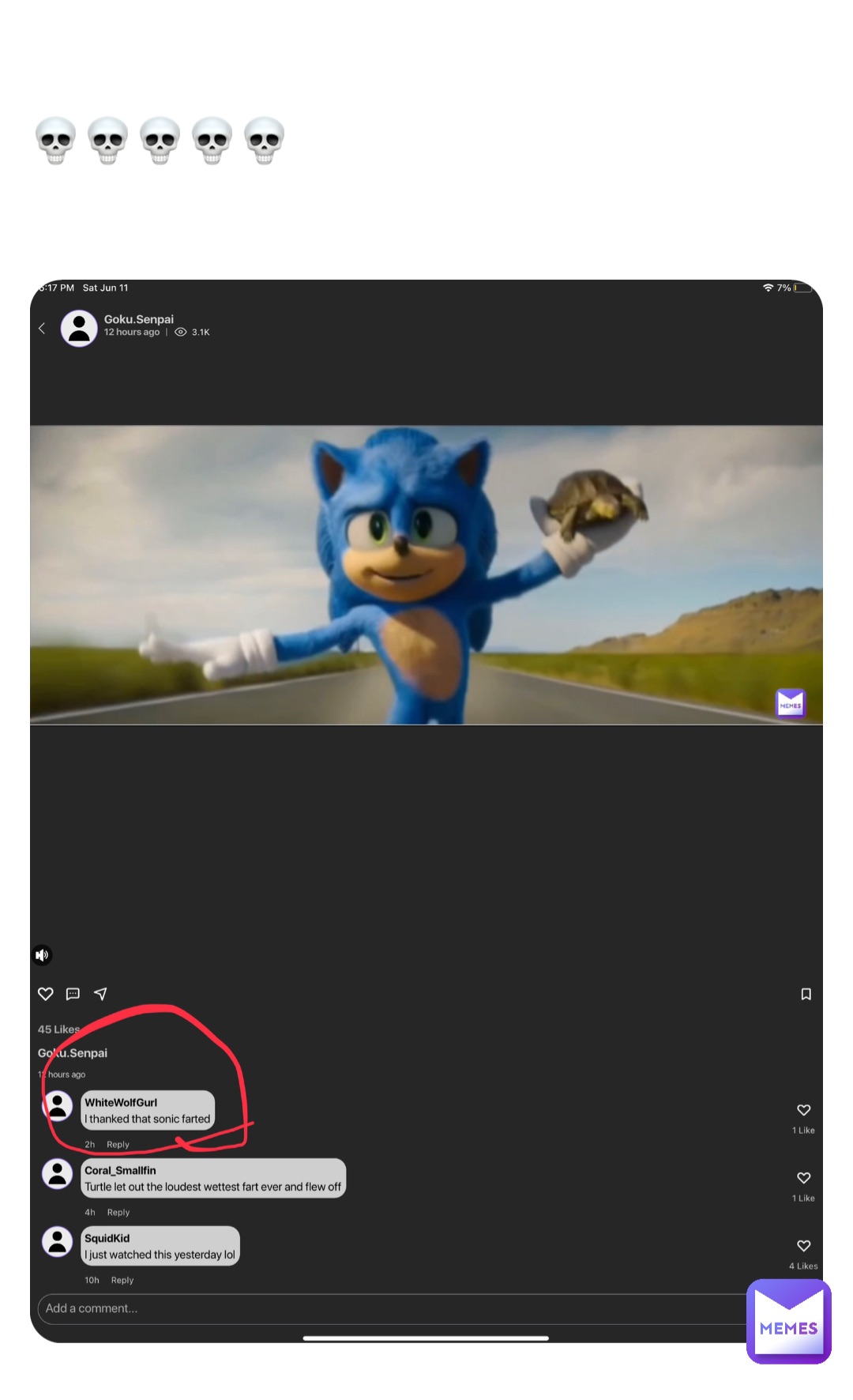Open Goku.Senpai profile avatar in header
Screen dimensions: 853x1400
pyautogui.click(x=79, y=328)
